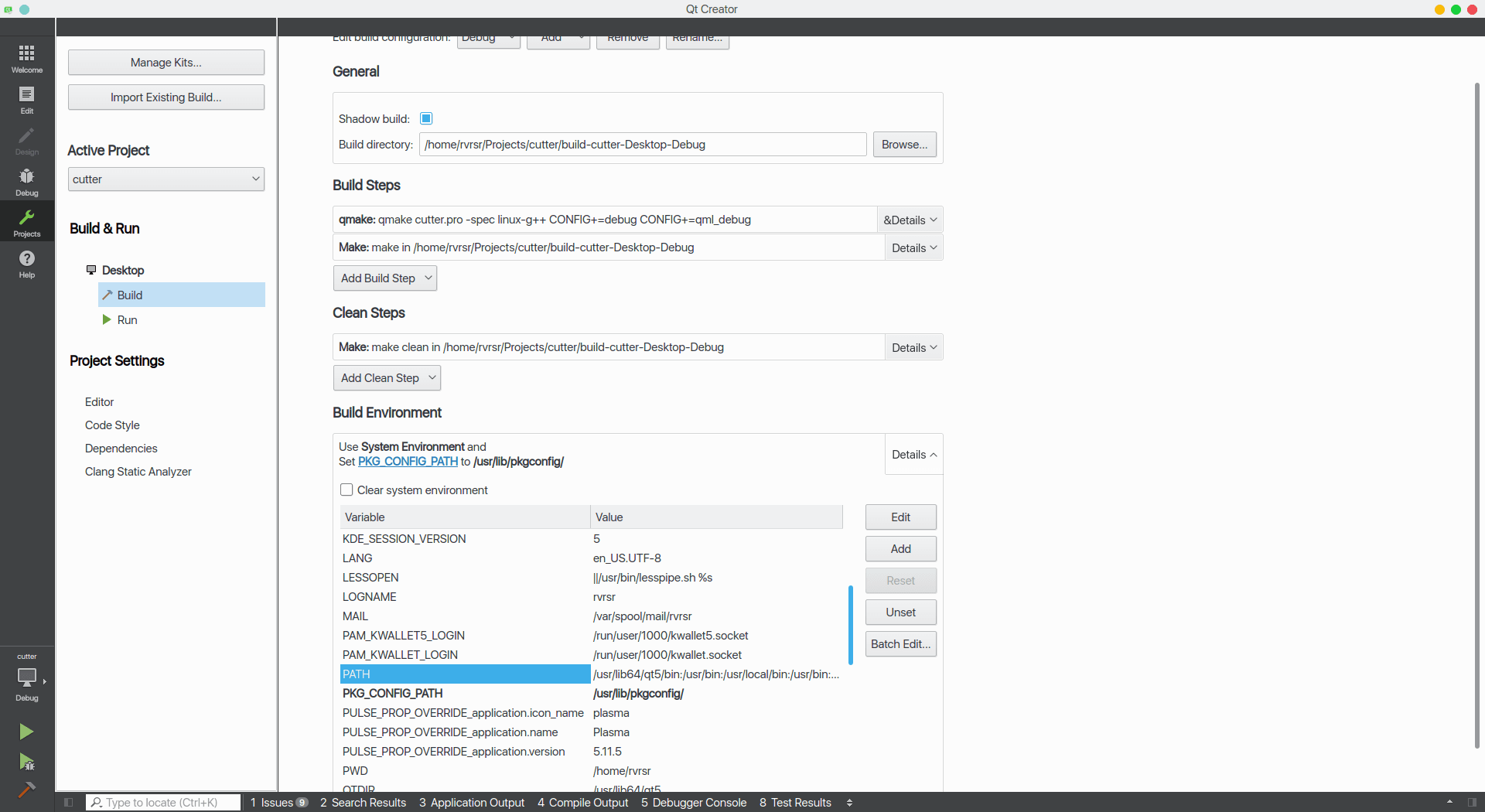The height and width of the screenshot is (812, 1485).
Task: Select the Projects mode wrench icon
Action: click(27, 223)
